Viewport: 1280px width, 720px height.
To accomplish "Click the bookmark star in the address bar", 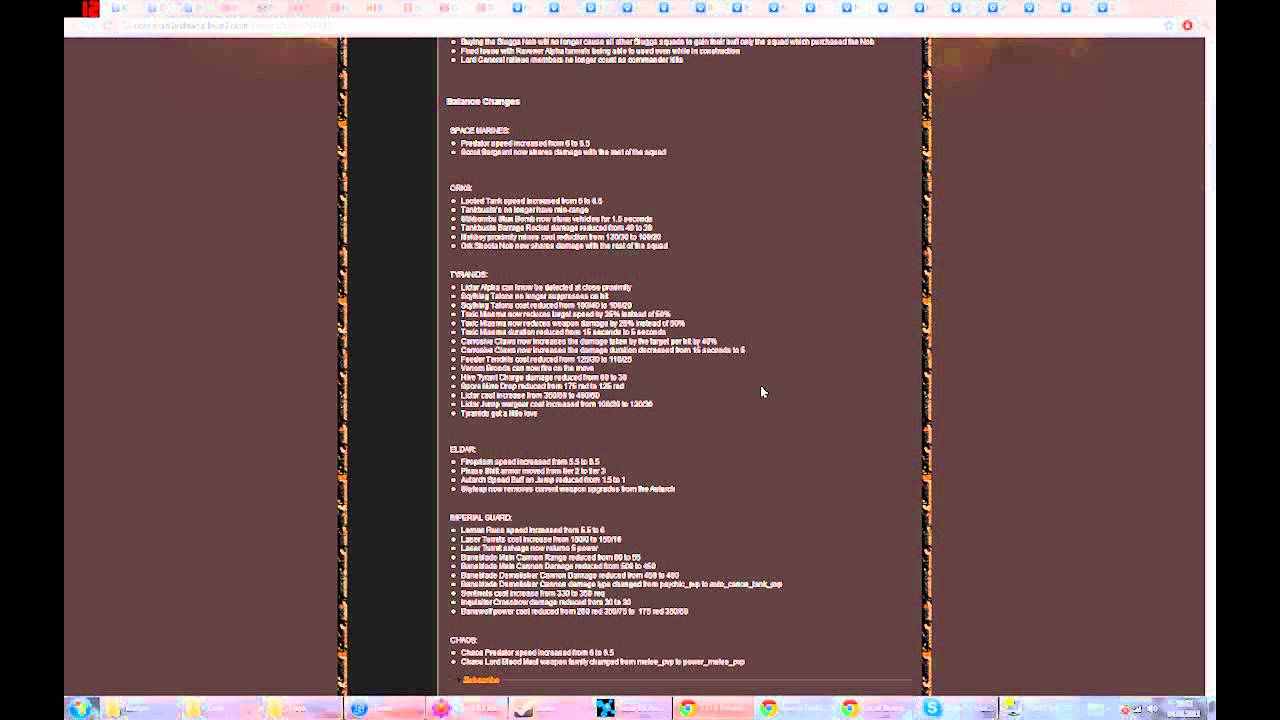I will coord(1168,25).
